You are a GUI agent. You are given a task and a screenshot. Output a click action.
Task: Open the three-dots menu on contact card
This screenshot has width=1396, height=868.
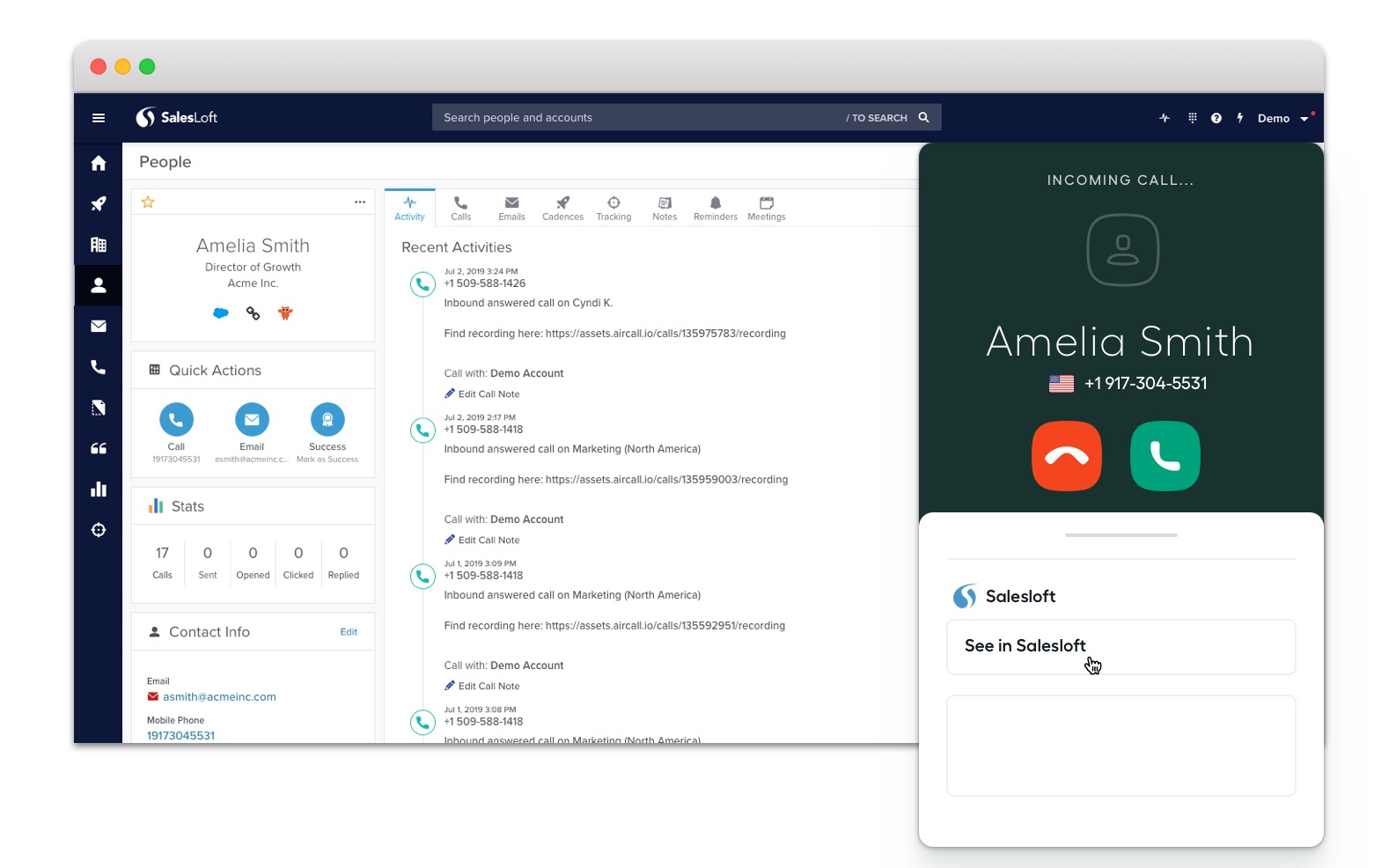pyautogui.click(x=360, y=202)
